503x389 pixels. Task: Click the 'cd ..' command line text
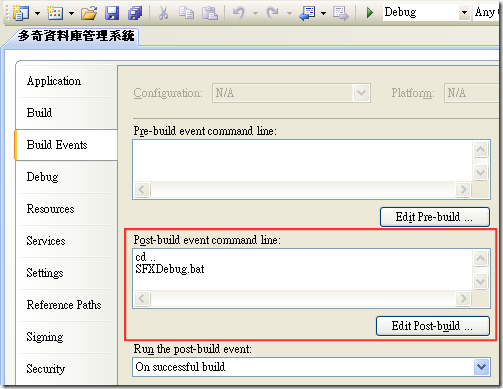[145, 257]
